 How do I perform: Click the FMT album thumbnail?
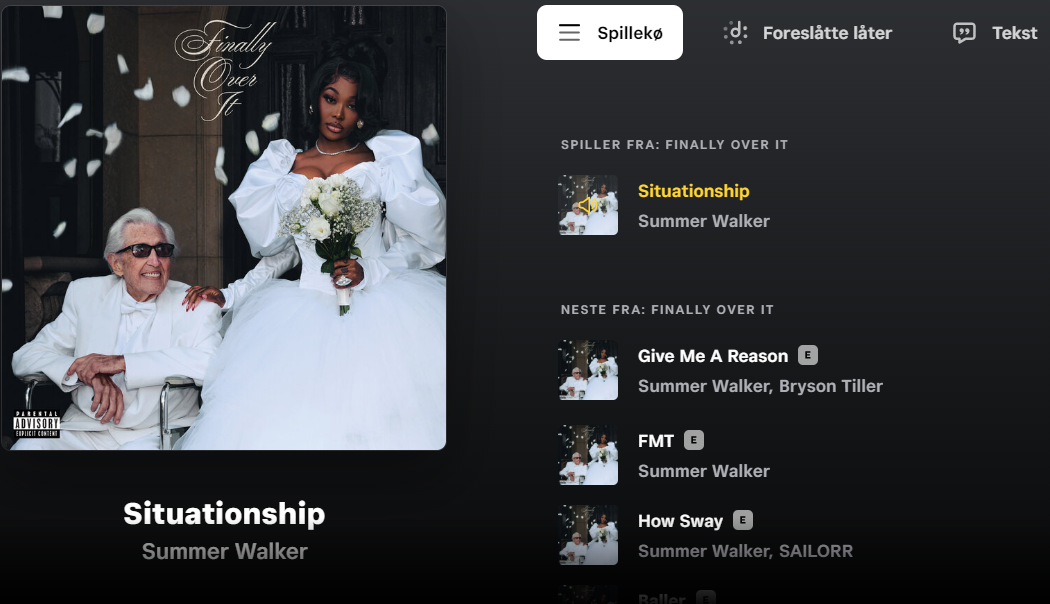coord(588,455)
